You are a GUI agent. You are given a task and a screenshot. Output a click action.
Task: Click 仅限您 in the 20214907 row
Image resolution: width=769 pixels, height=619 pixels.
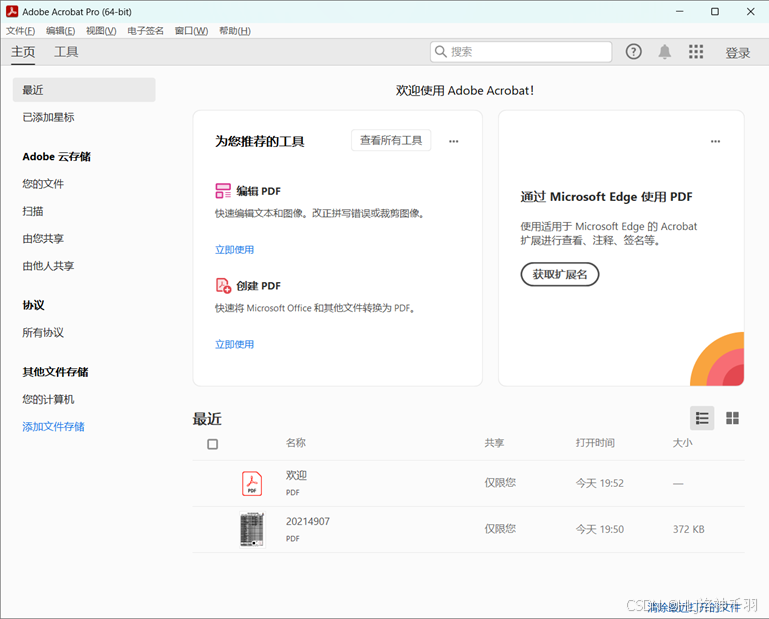point(500,529)
